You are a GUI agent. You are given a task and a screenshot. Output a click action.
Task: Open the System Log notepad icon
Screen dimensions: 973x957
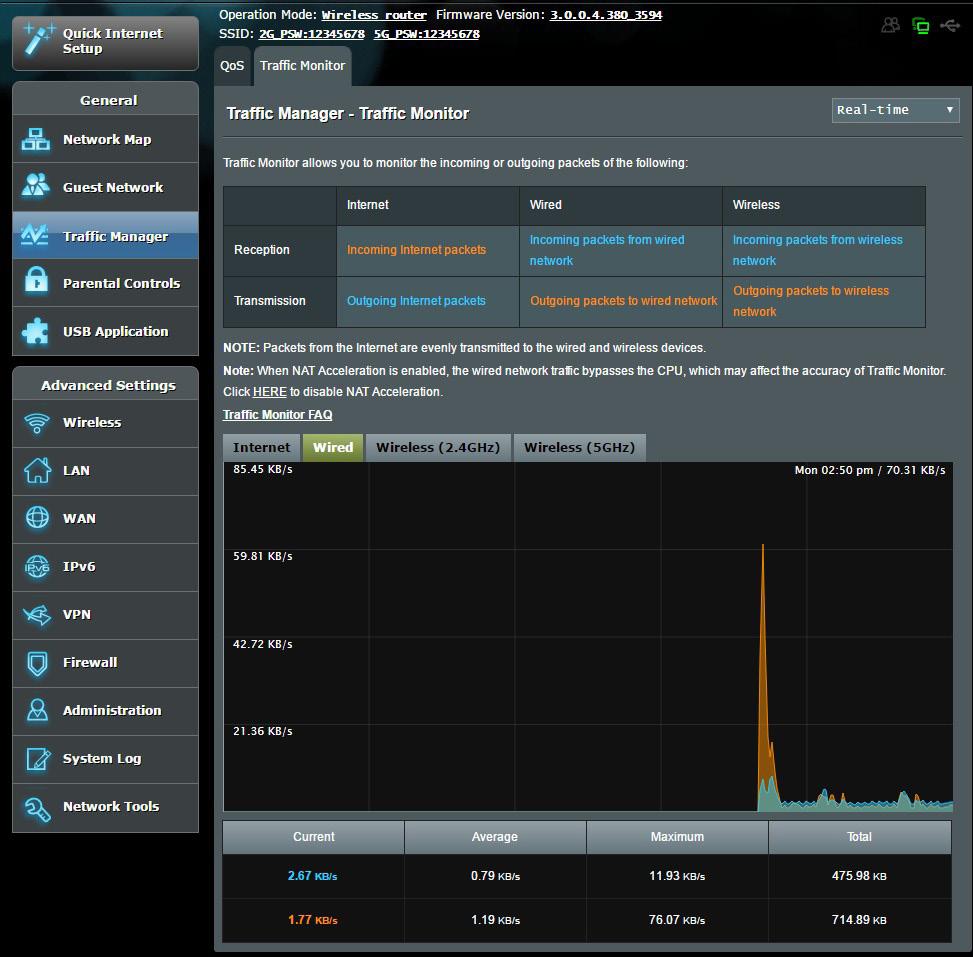(38, 758)
